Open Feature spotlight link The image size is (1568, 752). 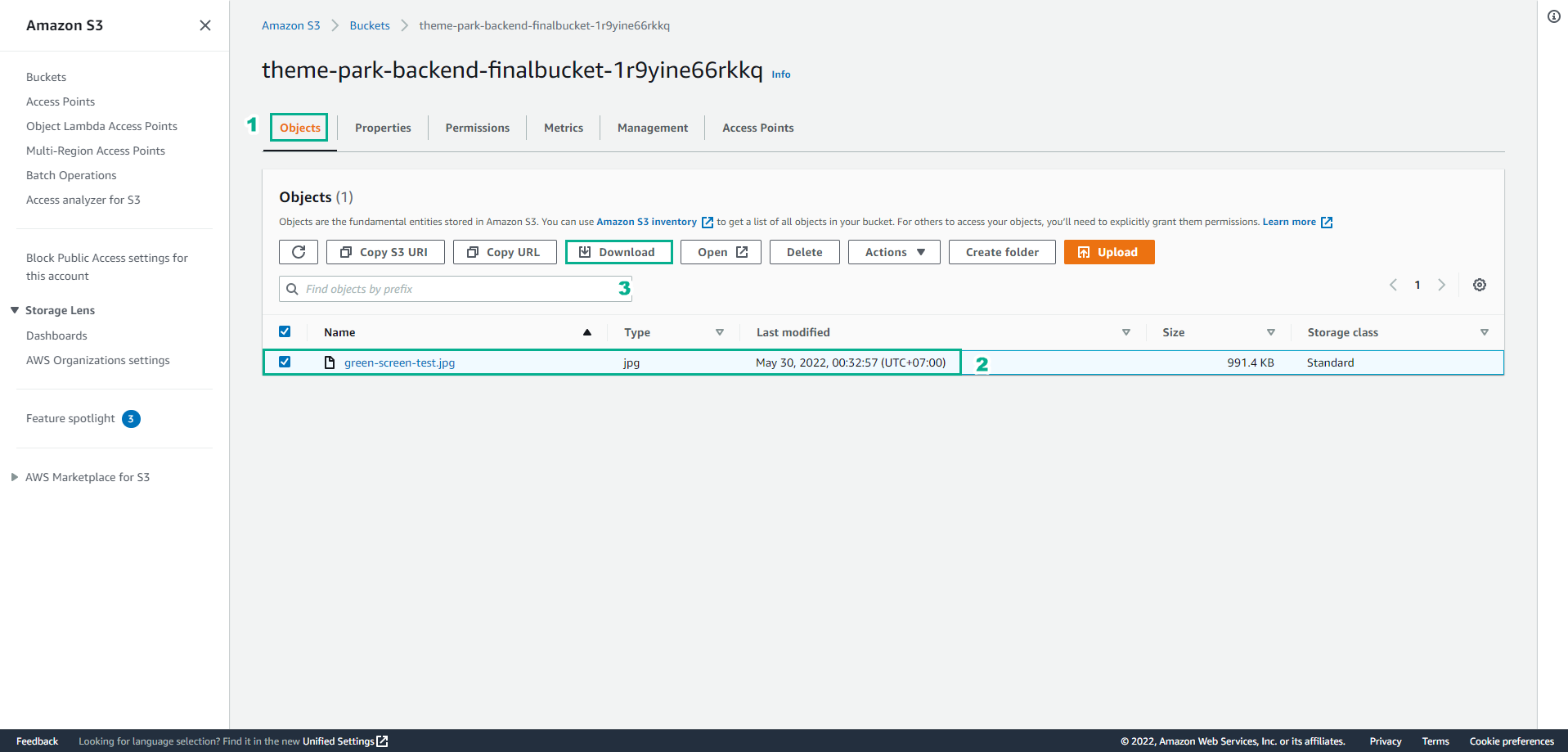pos(70,418)
